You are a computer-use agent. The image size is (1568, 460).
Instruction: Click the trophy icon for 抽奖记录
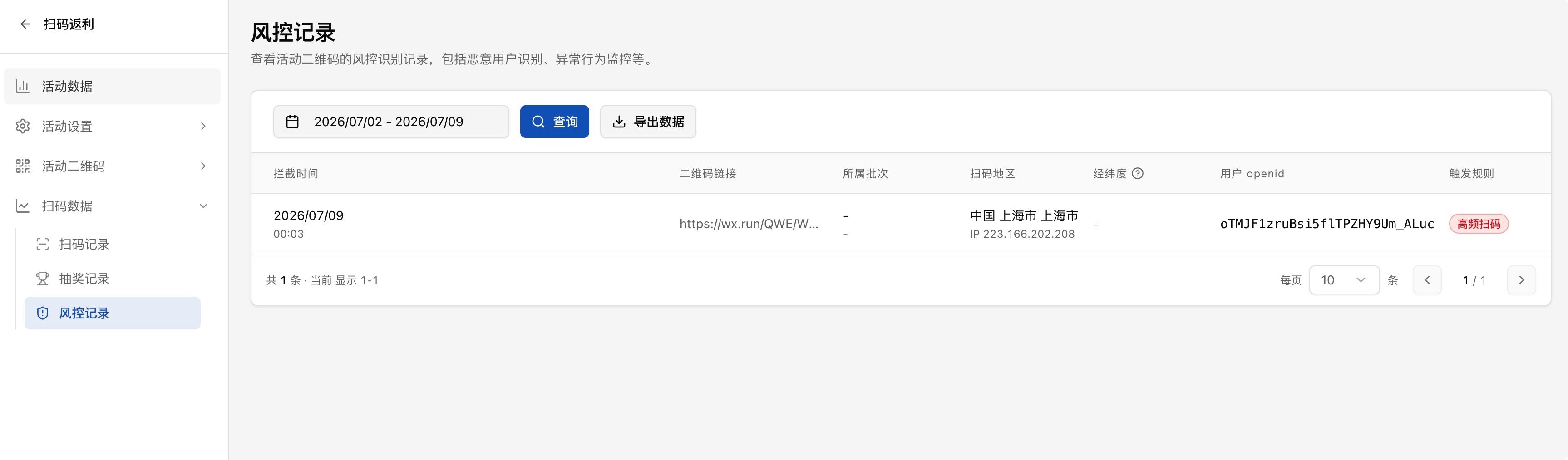coord(43,279)
